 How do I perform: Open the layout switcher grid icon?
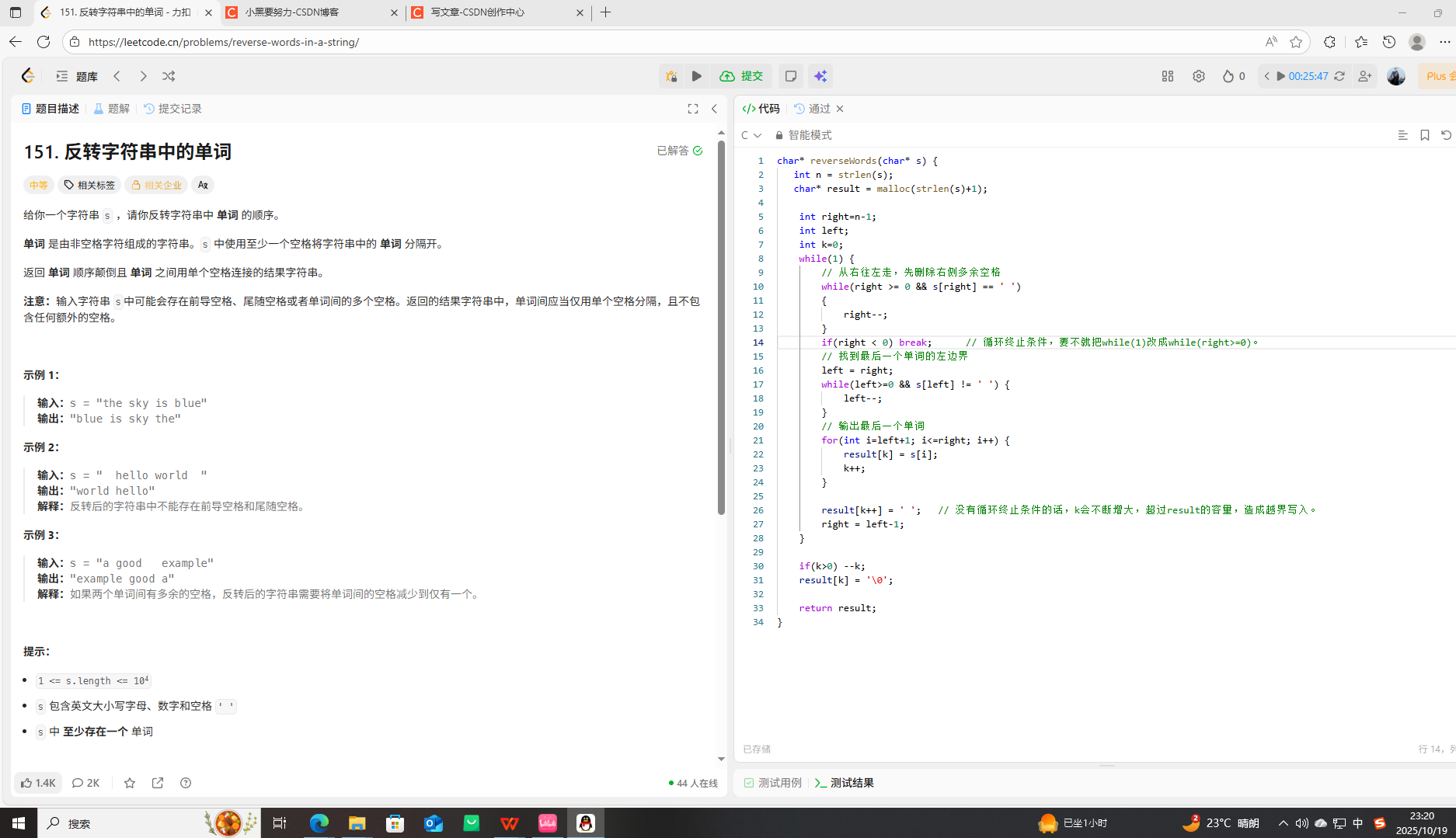pos(1167,75)
